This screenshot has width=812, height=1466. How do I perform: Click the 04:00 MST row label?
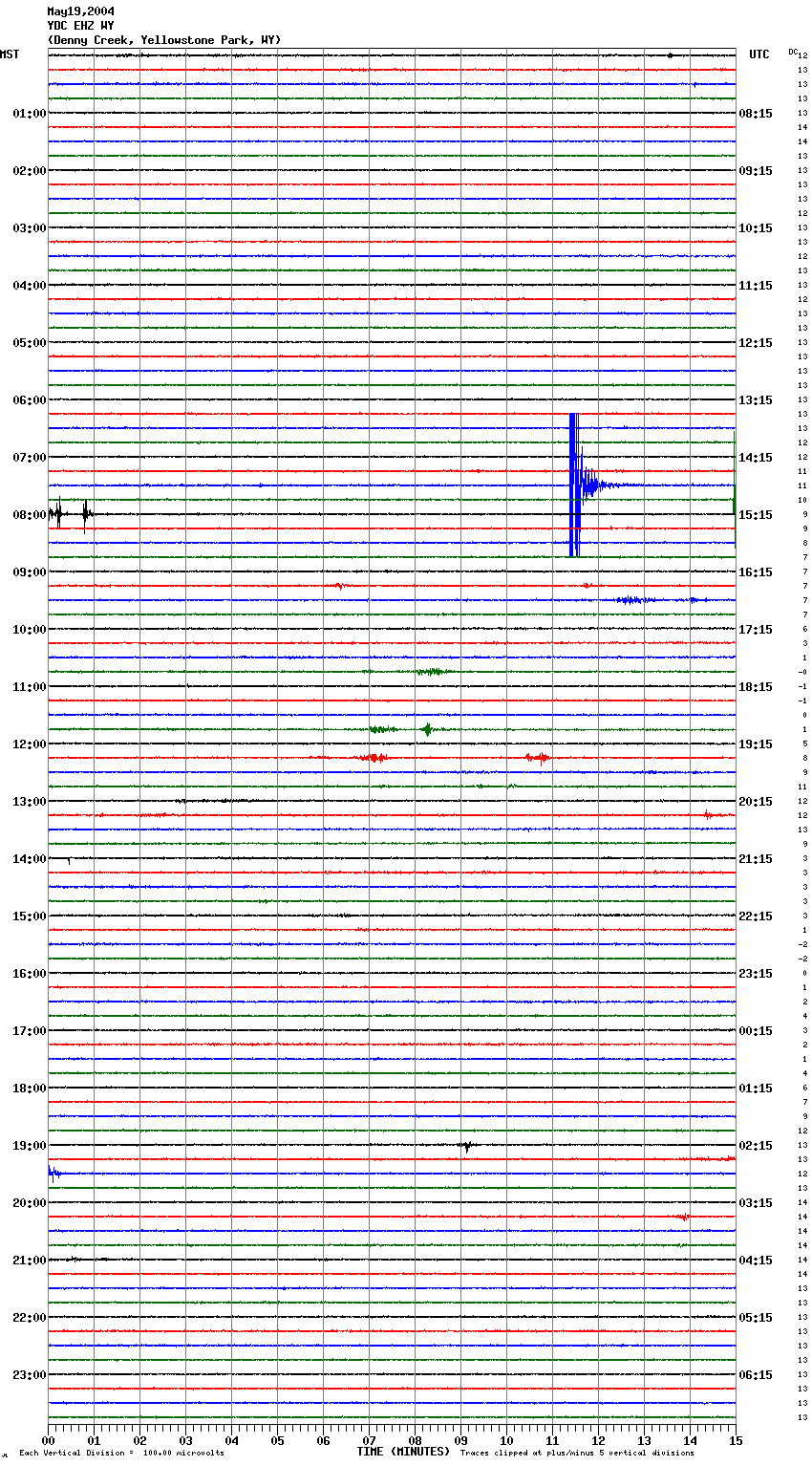(30, 286)
